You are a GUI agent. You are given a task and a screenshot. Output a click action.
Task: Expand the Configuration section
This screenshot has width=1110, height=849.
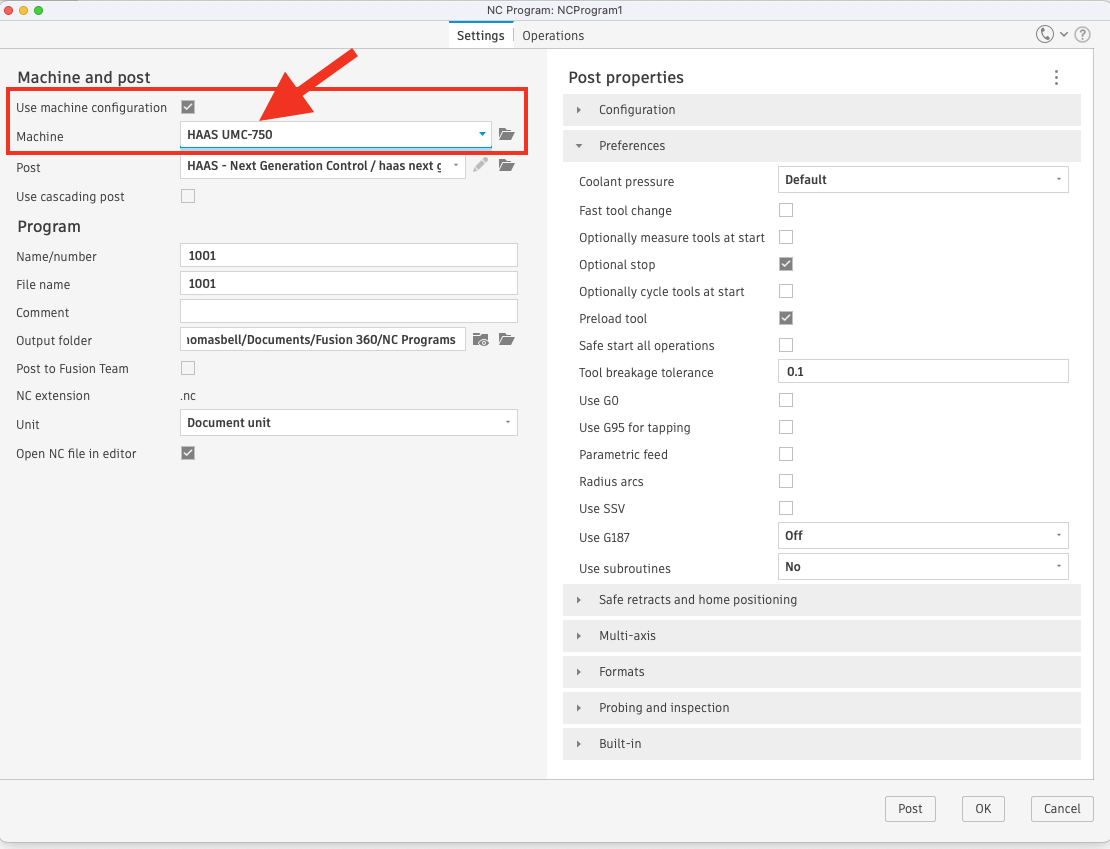pos(821,110)
